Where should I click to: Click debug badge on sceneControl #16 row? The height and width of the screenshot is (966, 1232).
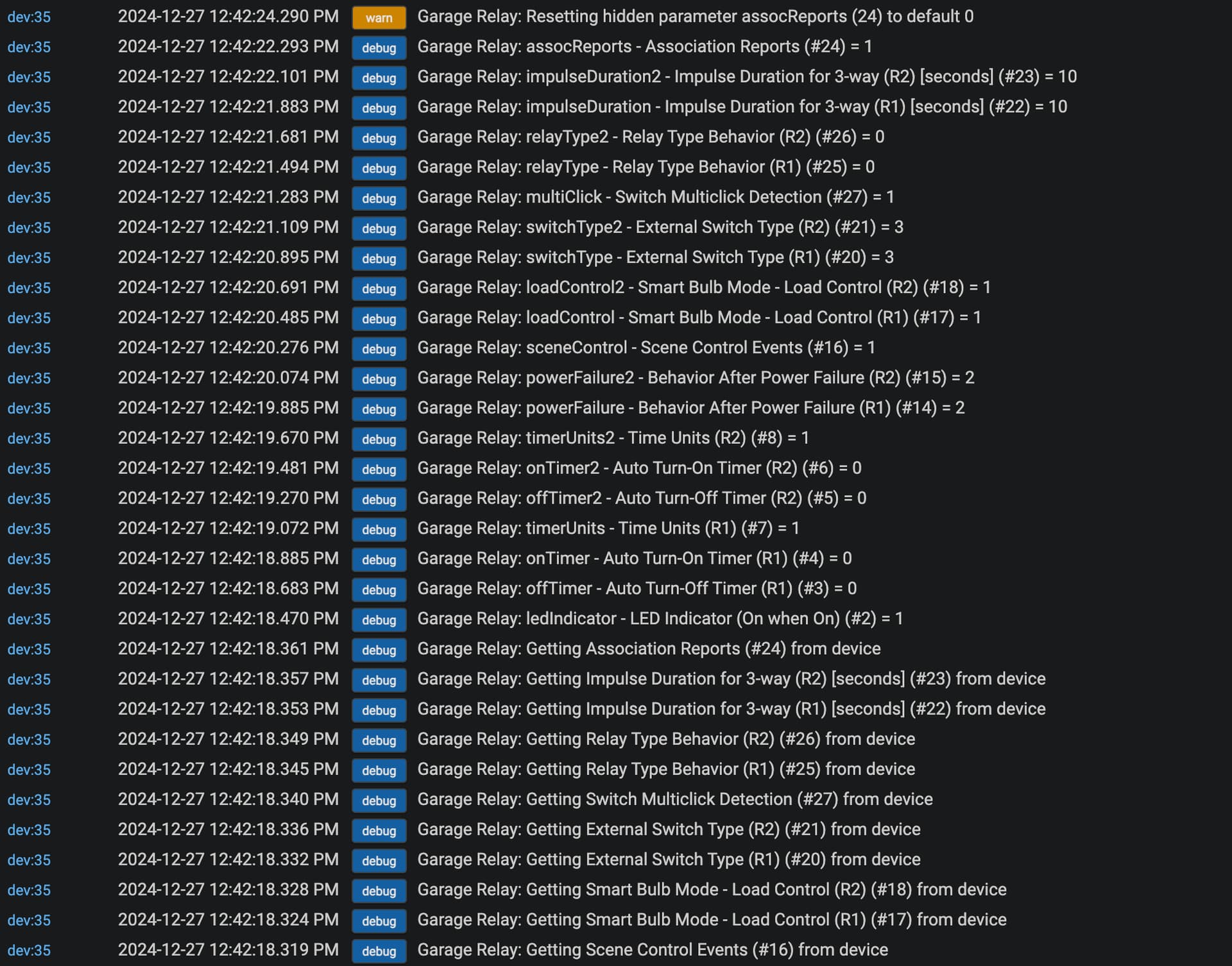click(x=379, y=349)
